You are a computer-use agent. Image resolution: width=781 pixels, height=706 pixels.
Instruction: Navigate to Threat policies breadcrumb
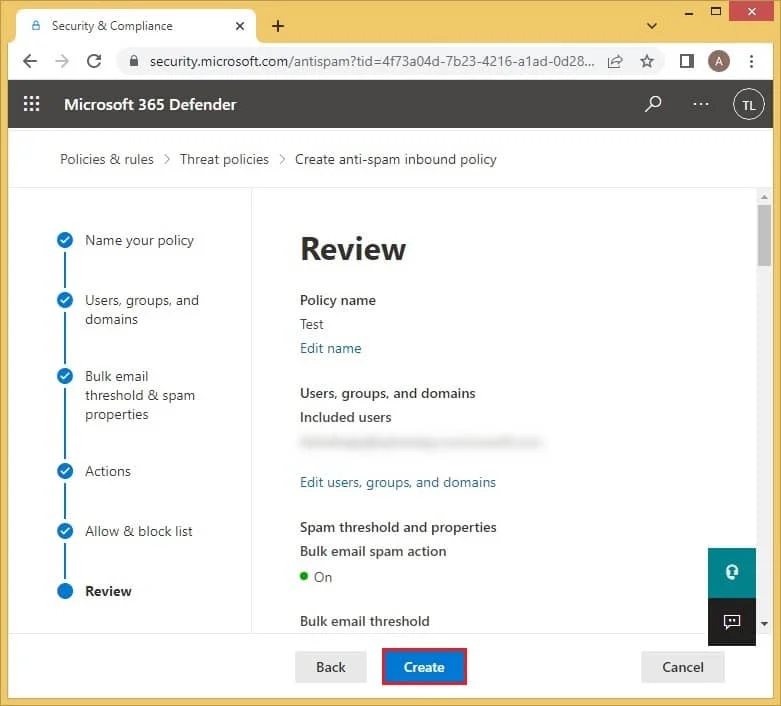(224, 159)
